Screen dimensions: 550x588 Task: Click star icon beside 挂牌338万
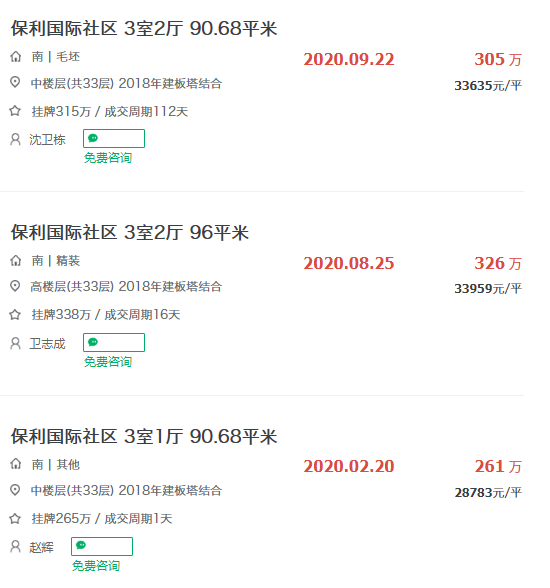coord(15,315)
